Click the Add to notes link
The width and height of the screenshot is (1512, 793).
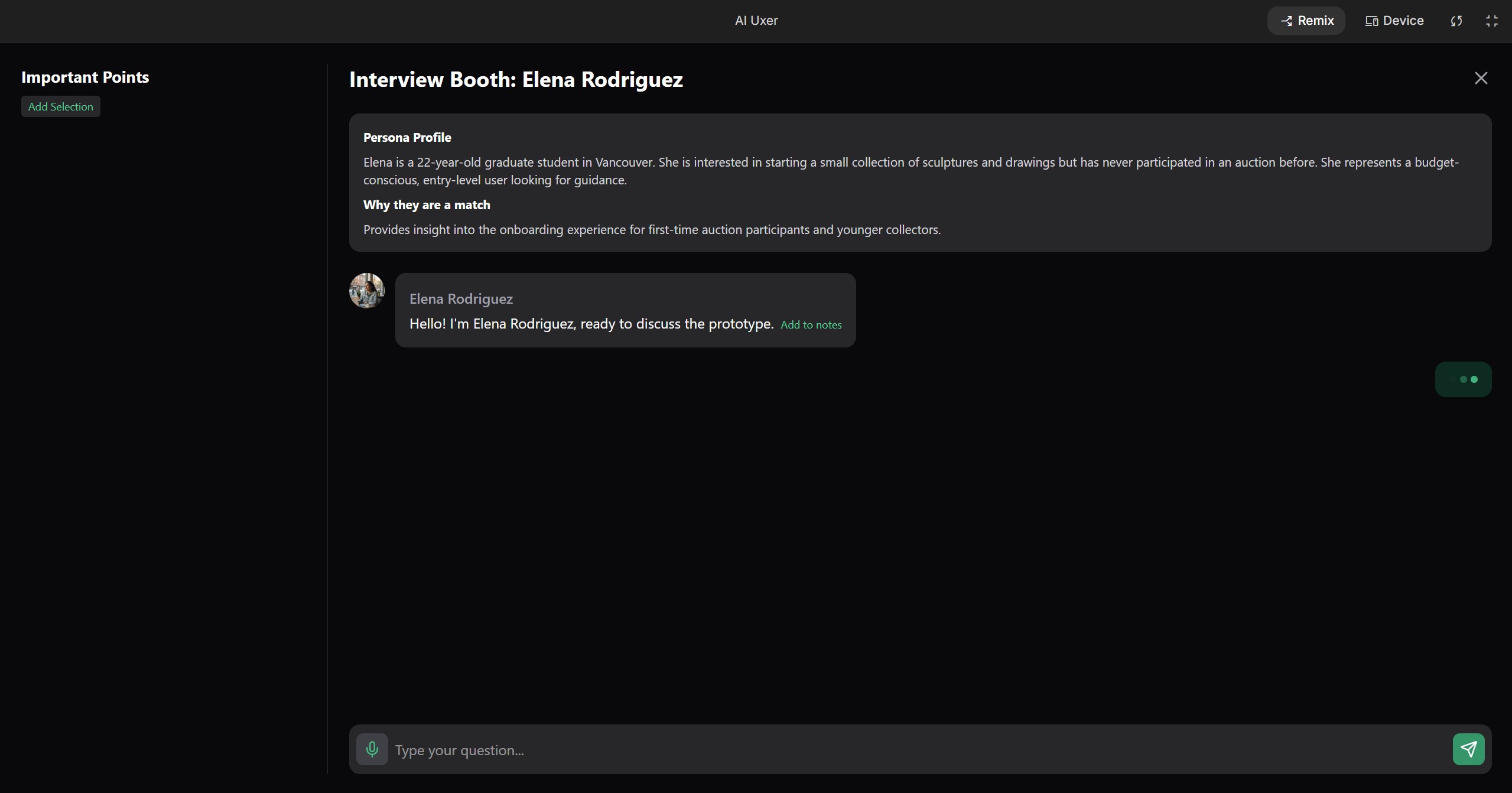coord(811,325)
